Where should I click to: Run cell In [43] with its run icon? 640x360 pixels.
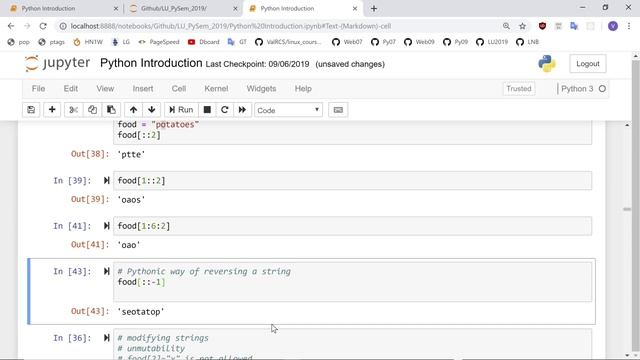click(107, 271)
